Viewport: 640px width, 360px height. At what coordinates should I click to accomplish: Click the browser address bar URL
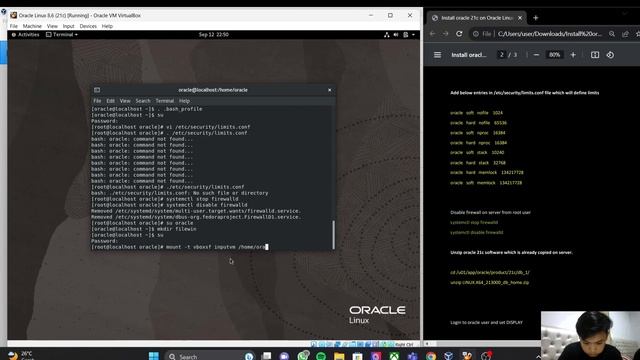point(549,34)
